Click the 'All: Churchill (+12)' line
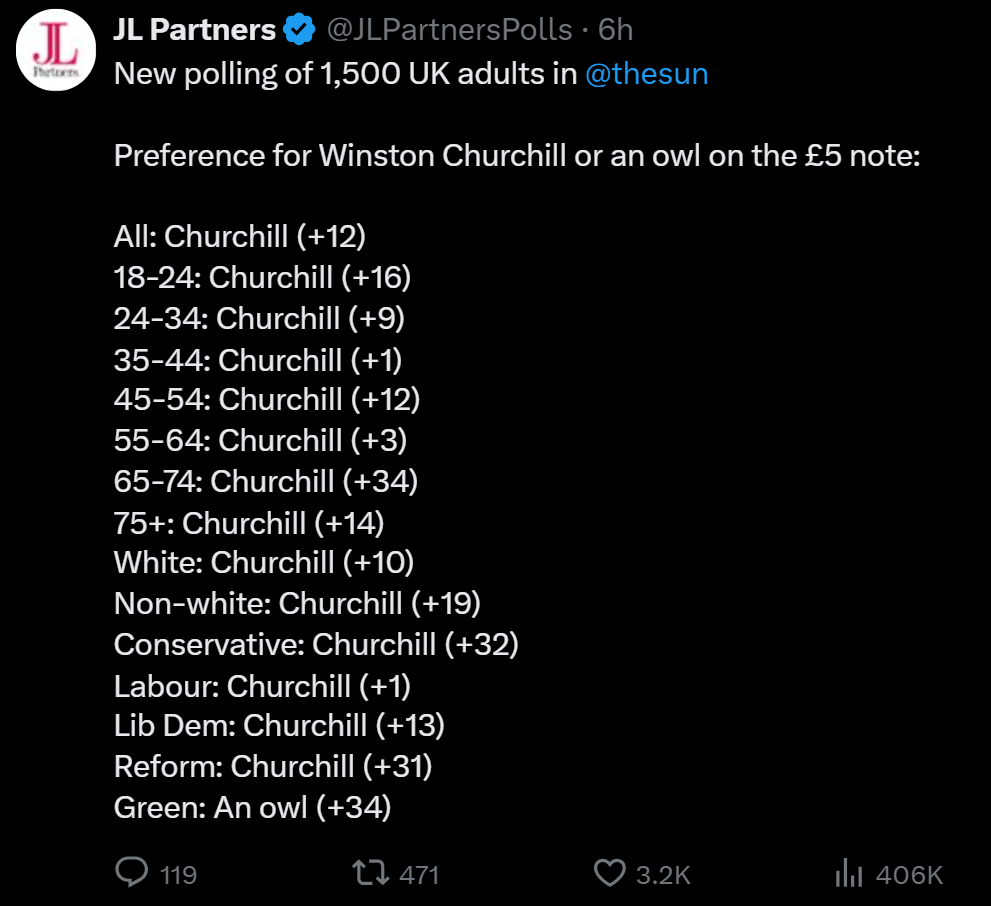991x906 pixels. click(x=240, y=236)
